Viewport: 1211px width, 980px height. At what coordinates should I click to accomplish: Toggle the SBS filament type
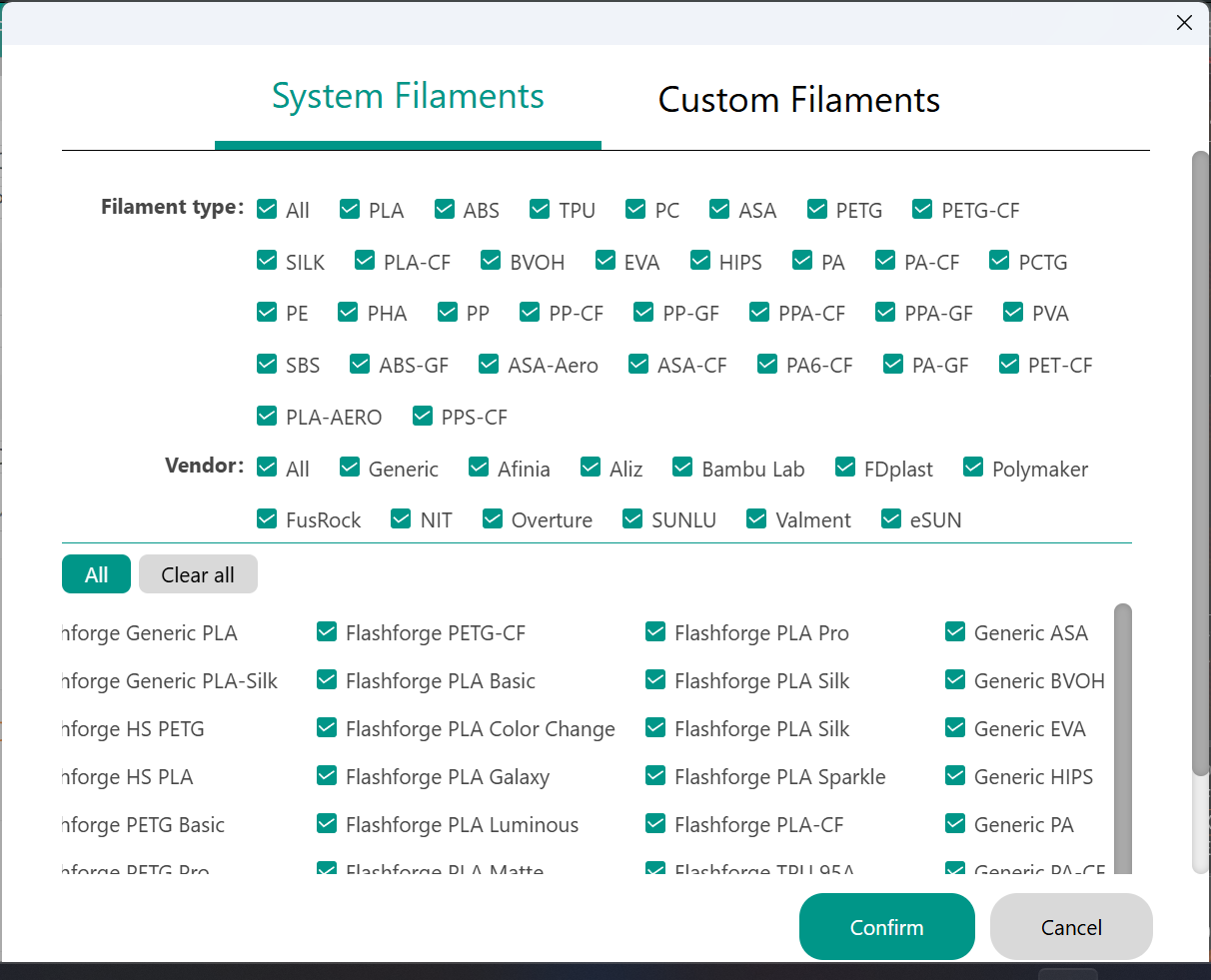click(267, 364)
